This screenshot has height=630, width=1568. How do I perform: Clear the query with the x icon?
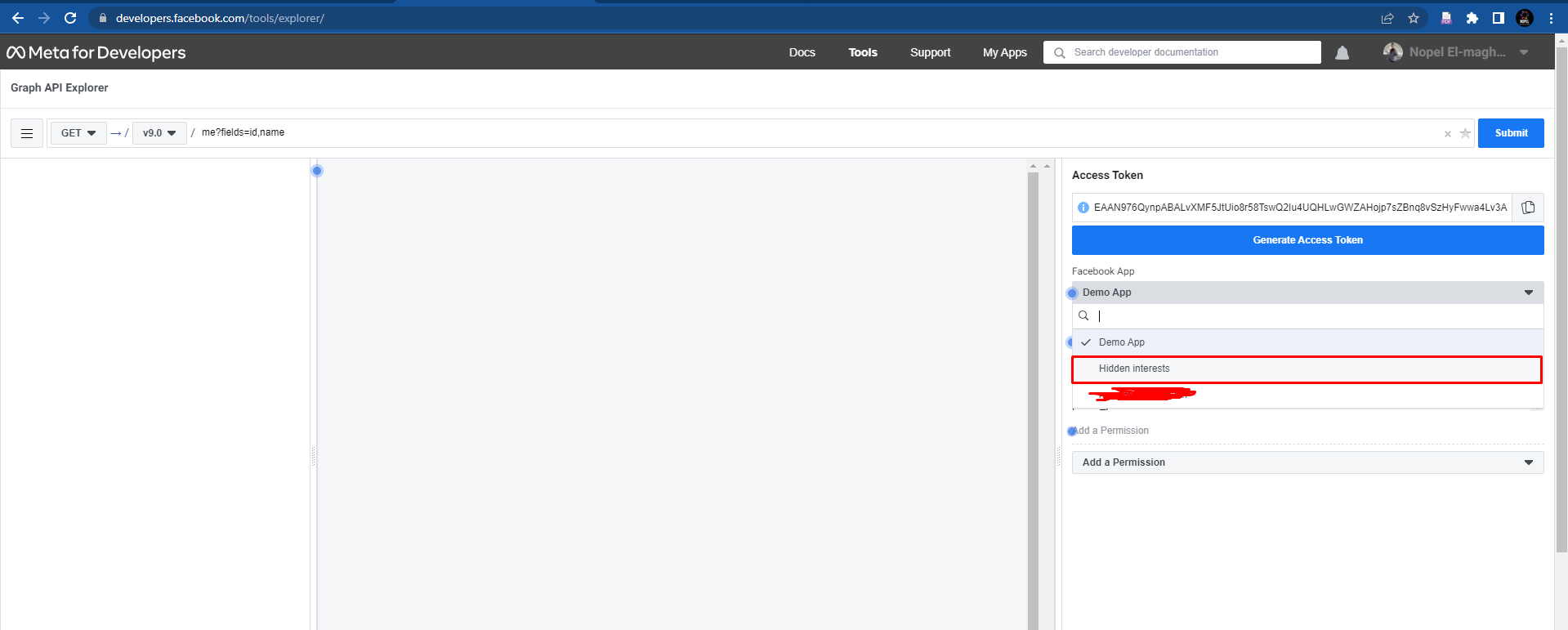click(1448, 134)
